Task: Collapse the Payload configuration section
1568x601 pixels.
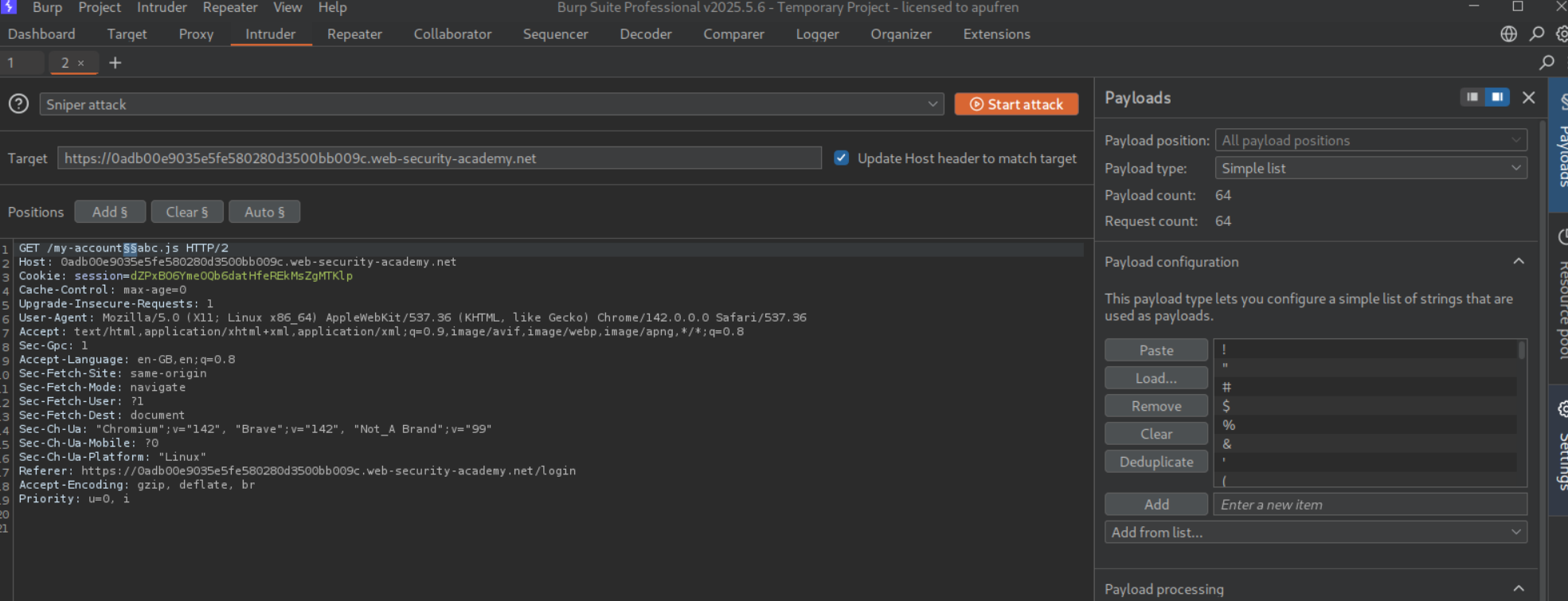Action: pyautogui.click(x=1519, y=262)
